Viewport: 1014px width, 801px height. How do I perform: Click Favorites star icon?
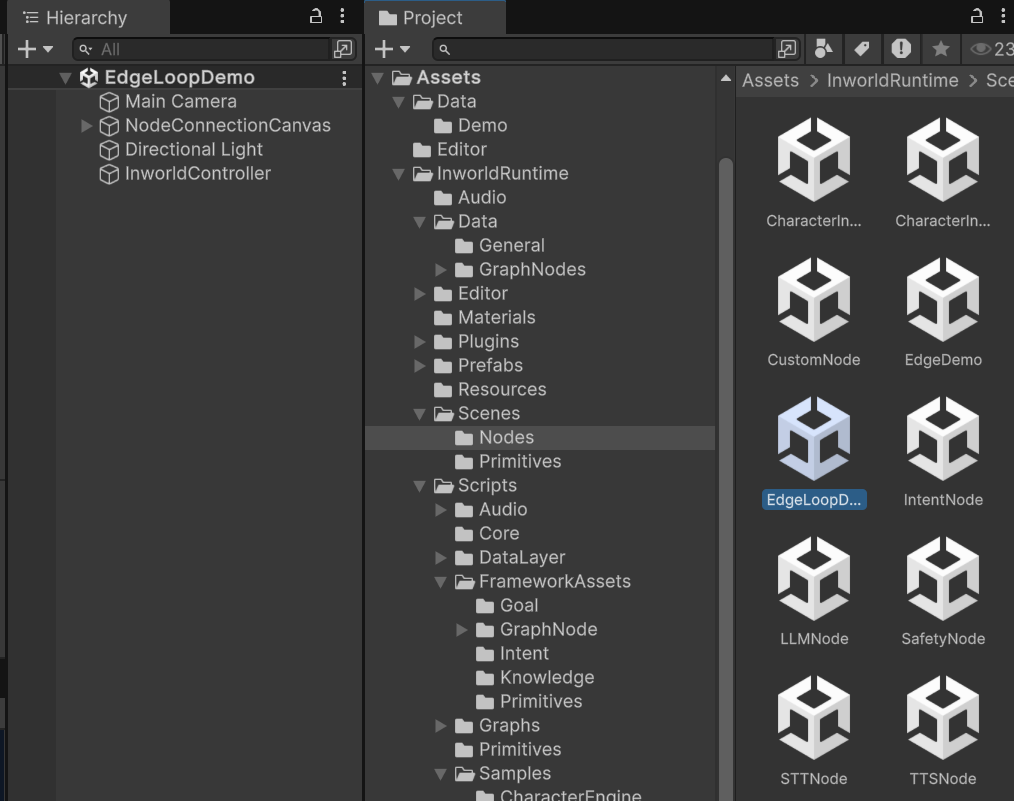(x=940, y=48)
